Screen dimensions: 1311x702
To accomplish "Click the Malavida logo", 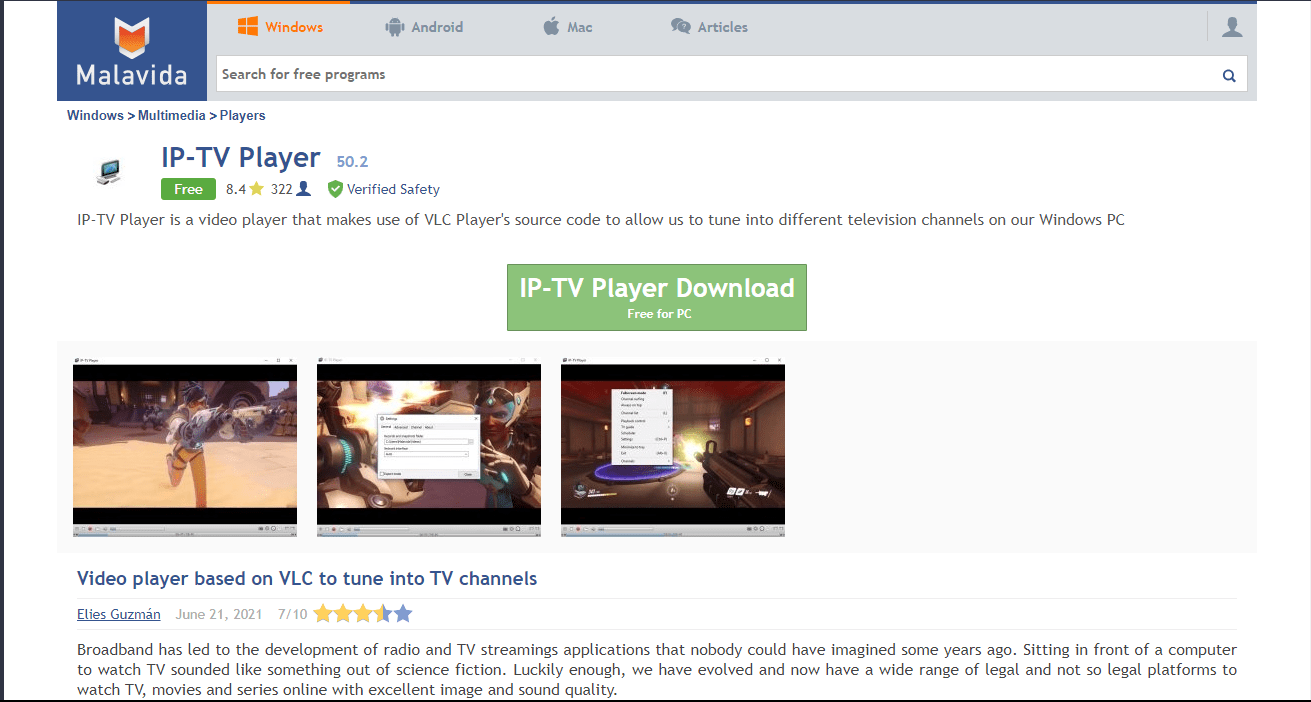I will click(x=132, y=51).
